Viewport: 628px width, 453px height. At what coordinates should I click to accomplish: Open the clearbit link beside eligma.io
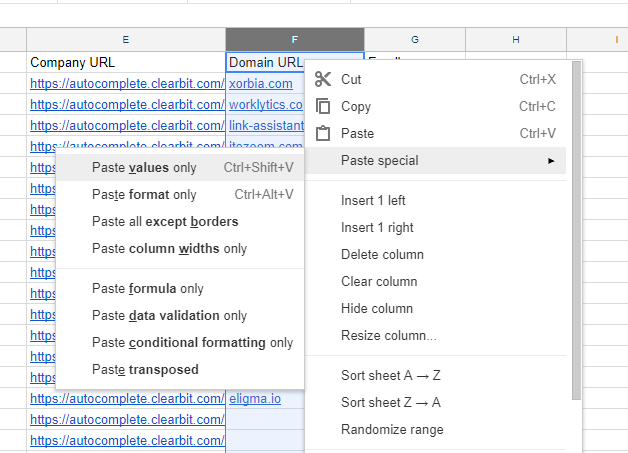(127, 399)
